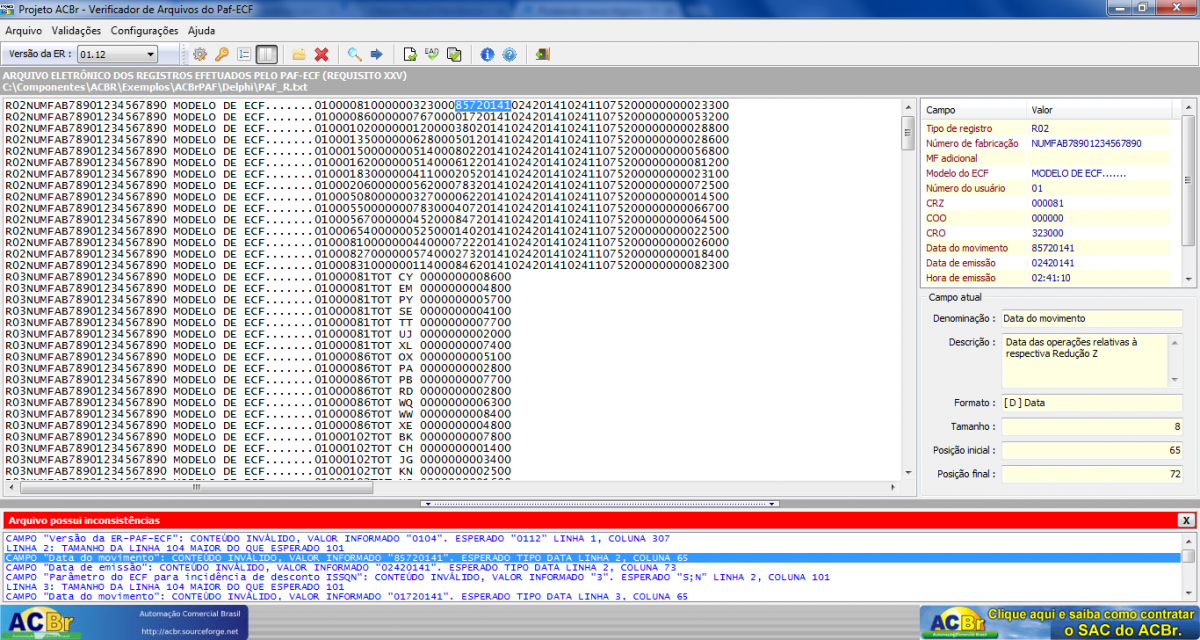The width and height of the screenshot is (1200, 640).
Task: Click the R03 line TOT WW 0000000008400
Action: click(x=259, y=414)
